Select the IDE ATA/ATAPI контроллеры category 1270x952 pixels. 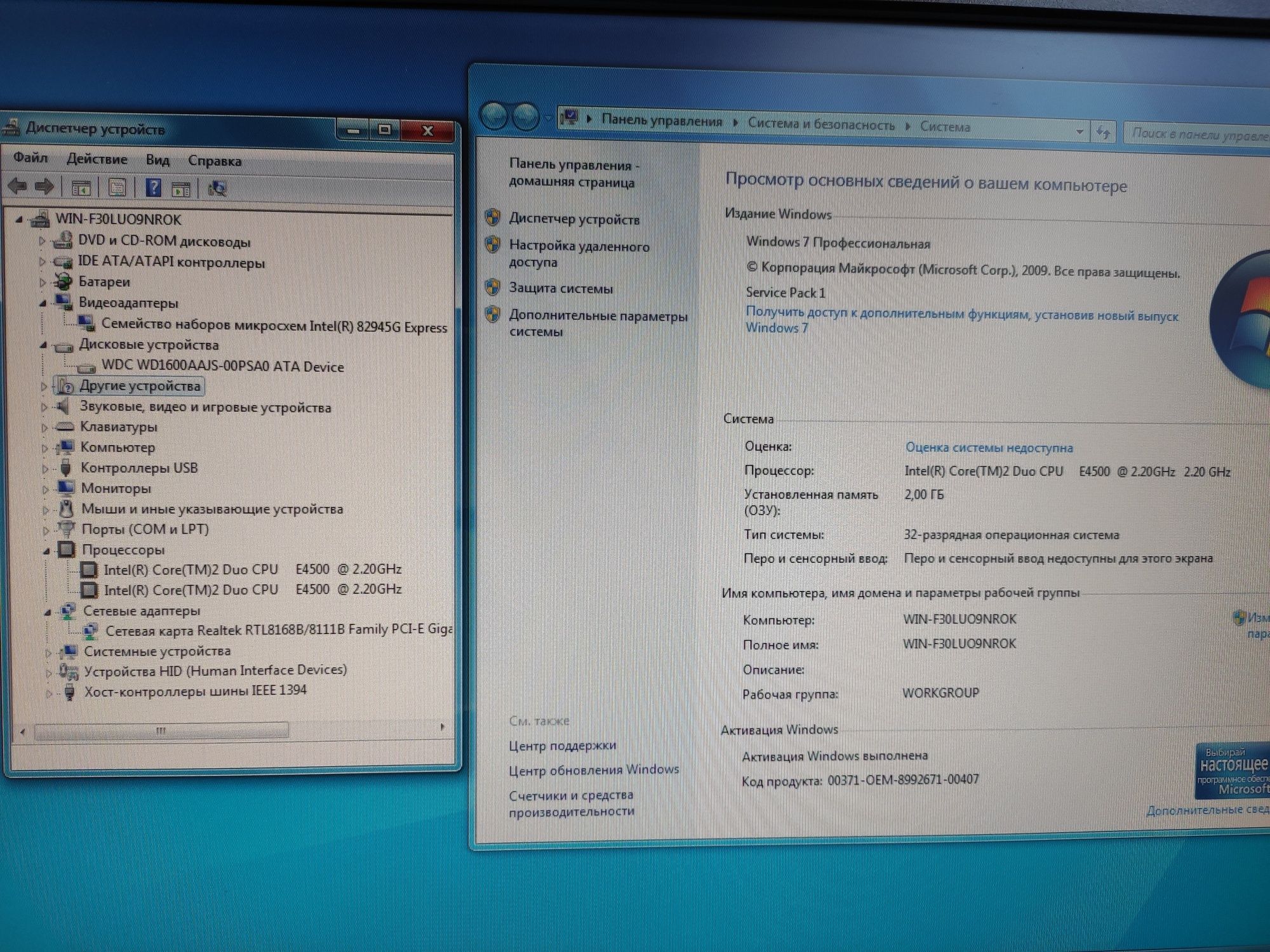point(171,262)
